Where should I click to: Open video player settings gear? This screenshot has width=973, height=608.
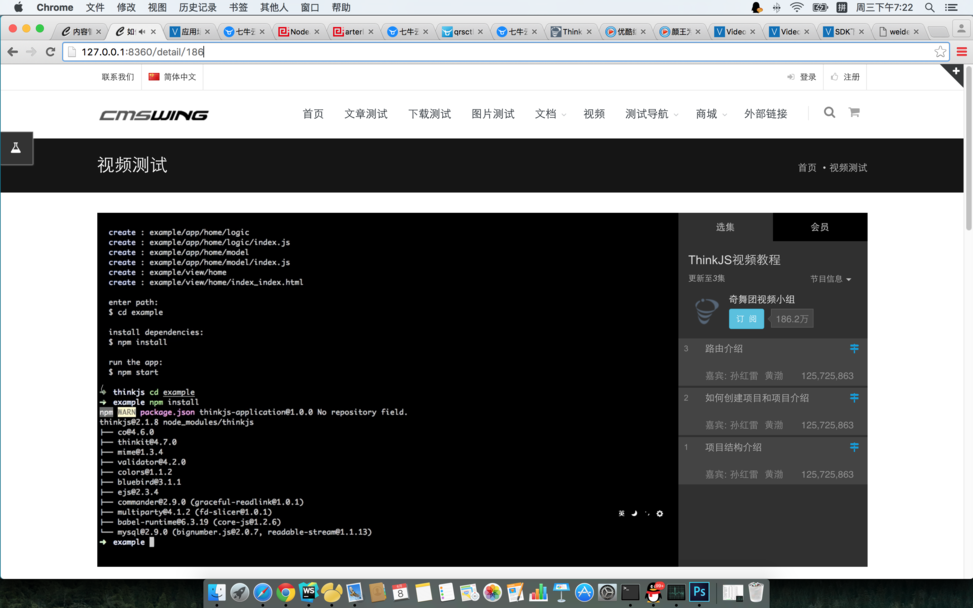(x=660, y=513)
